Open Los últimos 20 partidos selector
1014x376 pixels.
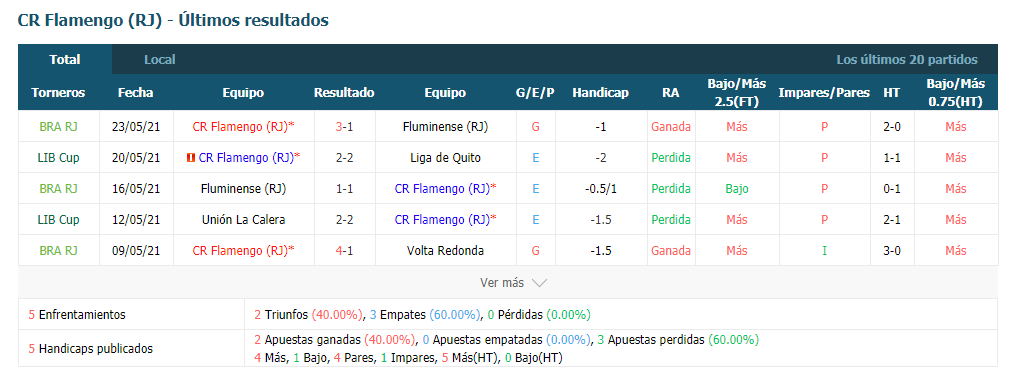907,60
